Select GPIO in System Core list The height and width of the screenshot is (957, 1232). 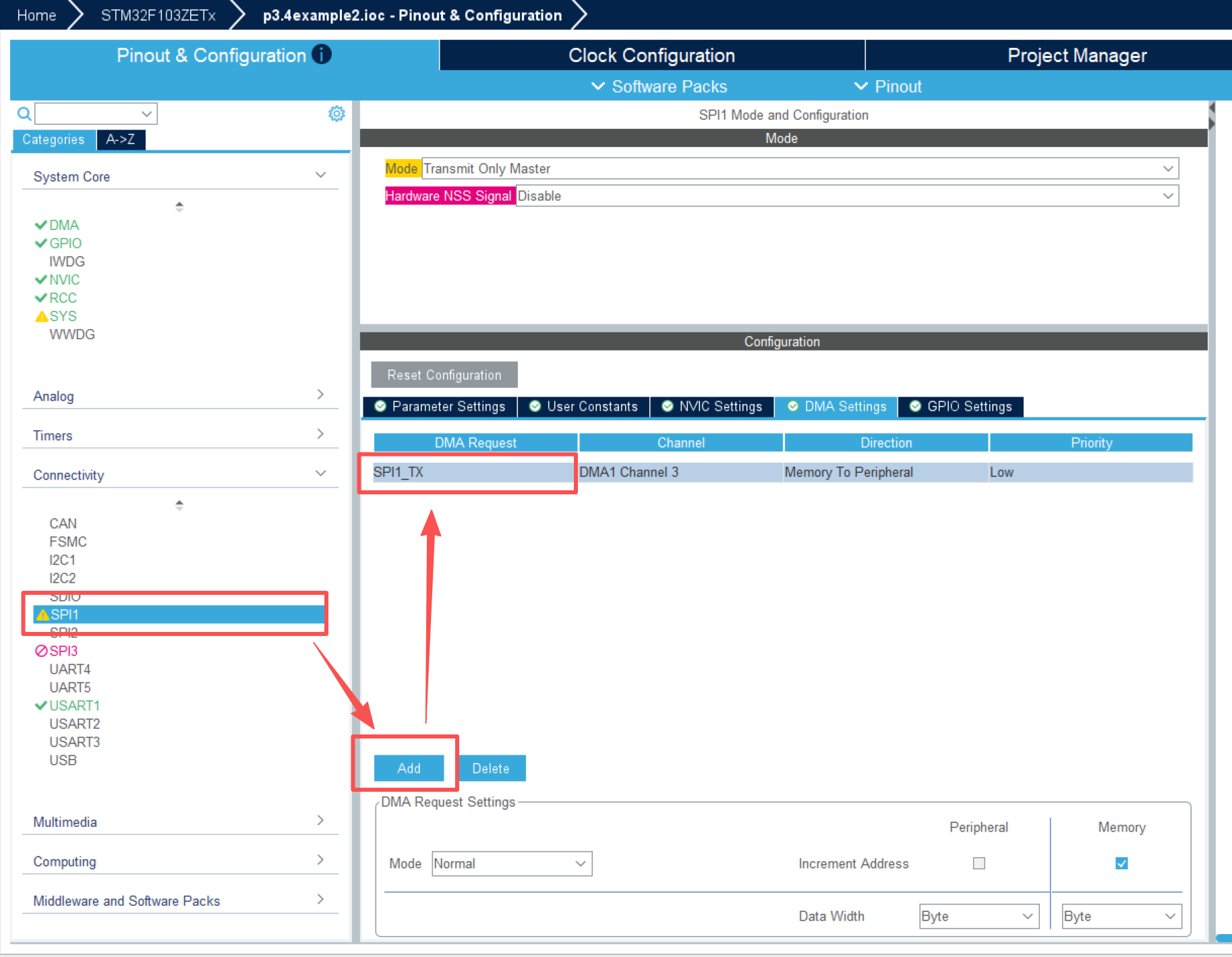(x=65, y=243)
